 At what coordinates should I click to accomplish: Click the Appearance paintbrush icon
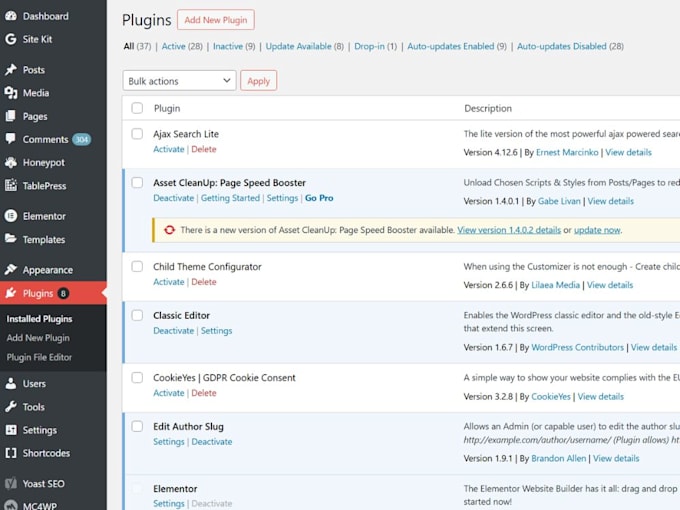click(11, 270)
